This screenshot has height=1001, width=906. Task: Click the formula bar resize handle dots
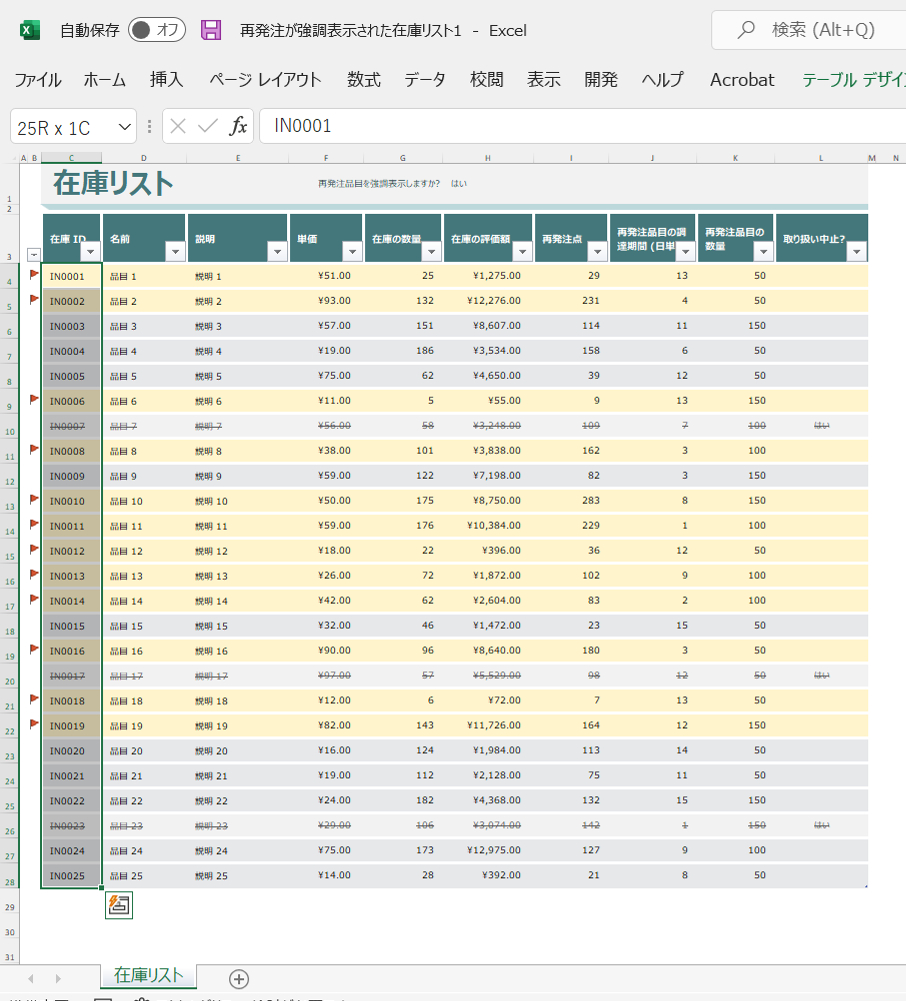[x=149, y=126]
